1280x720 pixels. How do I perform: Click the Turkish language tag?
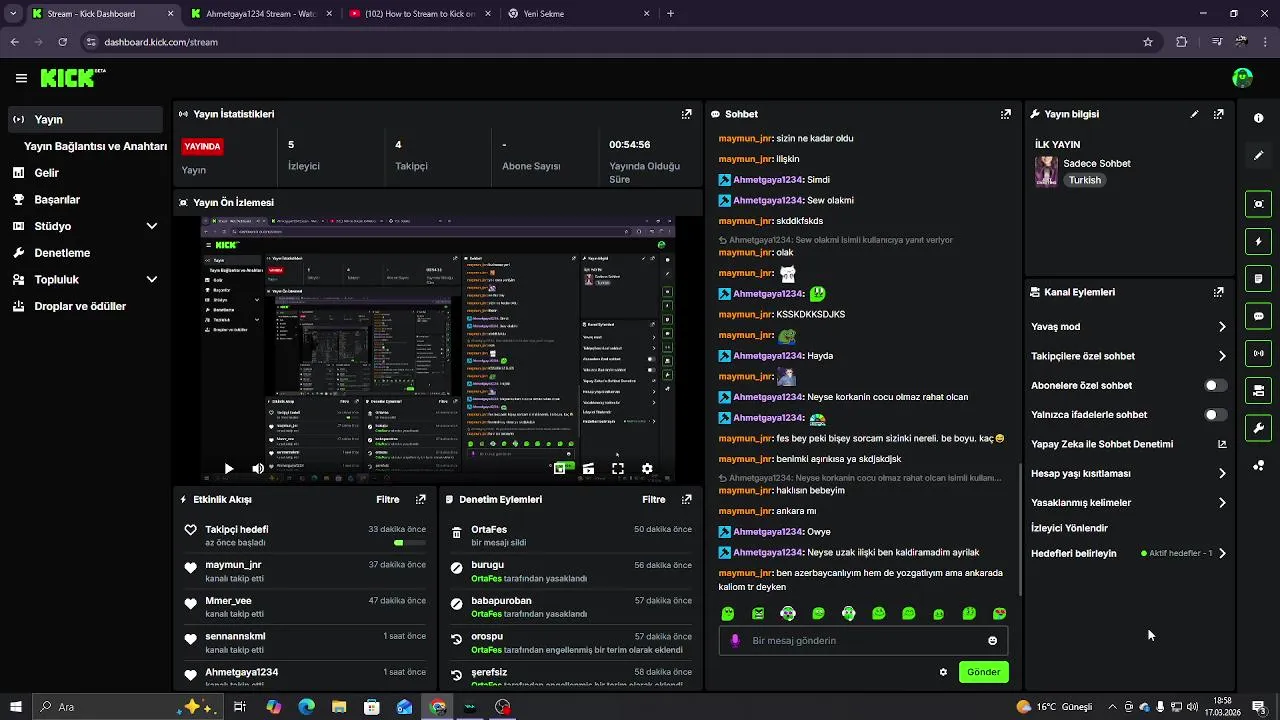(1084, 180)
